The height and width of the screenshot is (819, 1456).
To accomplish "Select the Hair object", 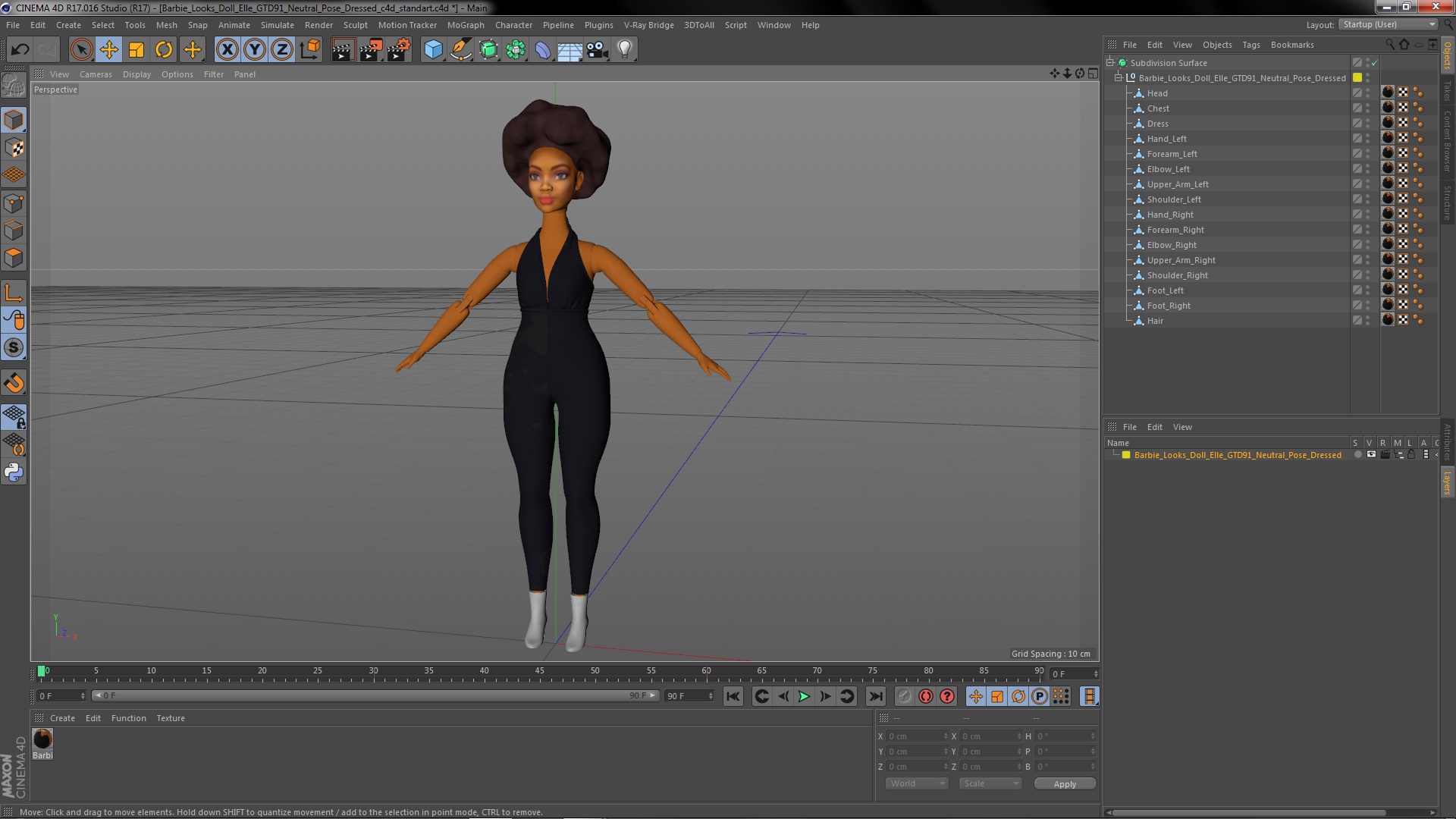I will tap(1154, 321).
